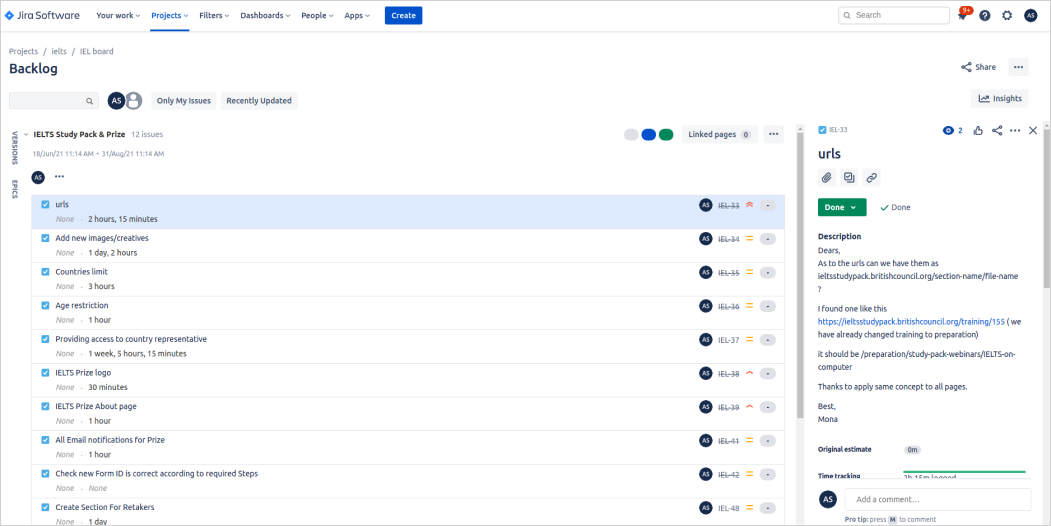Click the IEL-42 issue key
Screen dimensions: 1051x526
point(729,474)
